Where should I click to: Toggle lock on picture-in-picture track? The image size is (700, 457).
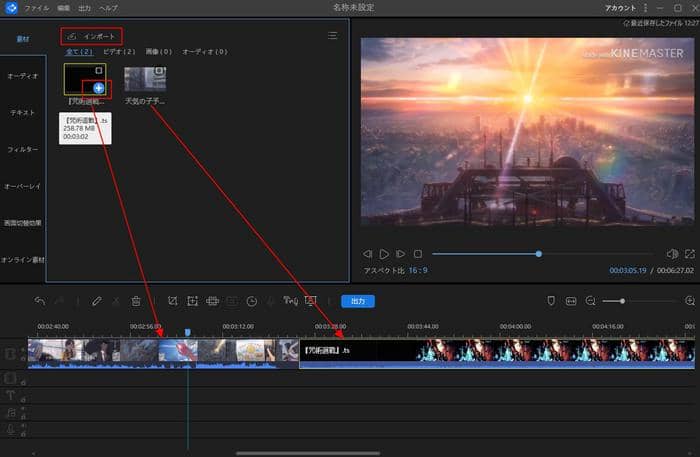click(23, 382)
